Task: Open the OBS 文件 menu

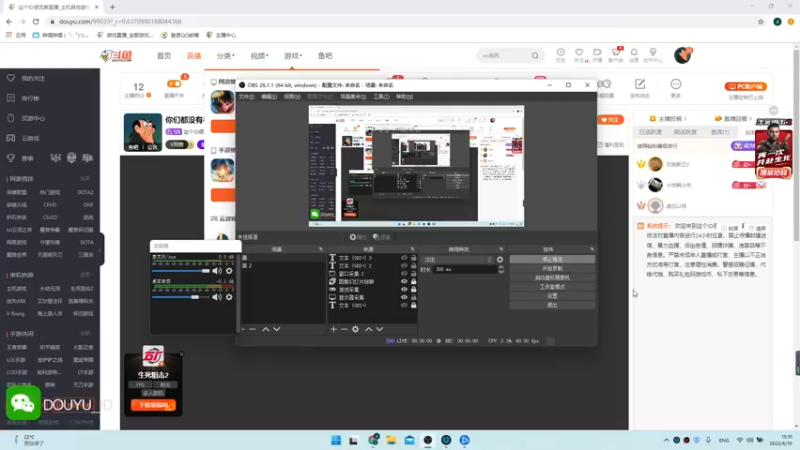Action: click(246, 96)
